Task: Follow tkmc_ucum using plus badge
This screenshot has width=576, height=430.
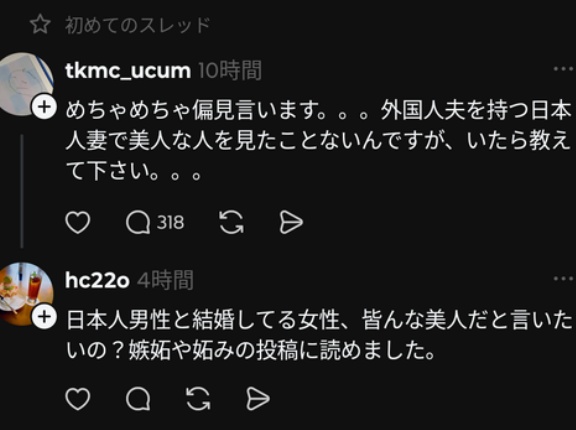Action: click(44, 107)
